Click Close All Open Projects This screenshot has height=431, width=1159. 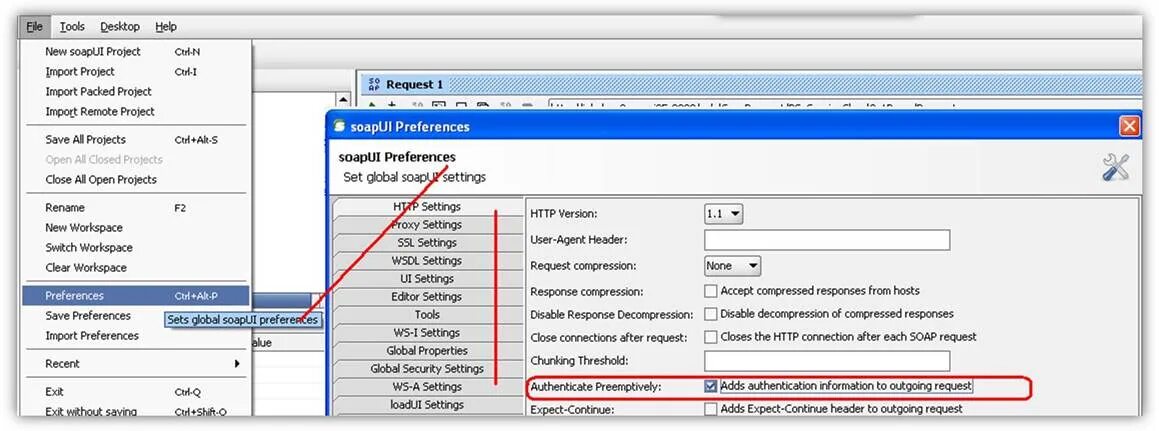click(x=136, y=180)
